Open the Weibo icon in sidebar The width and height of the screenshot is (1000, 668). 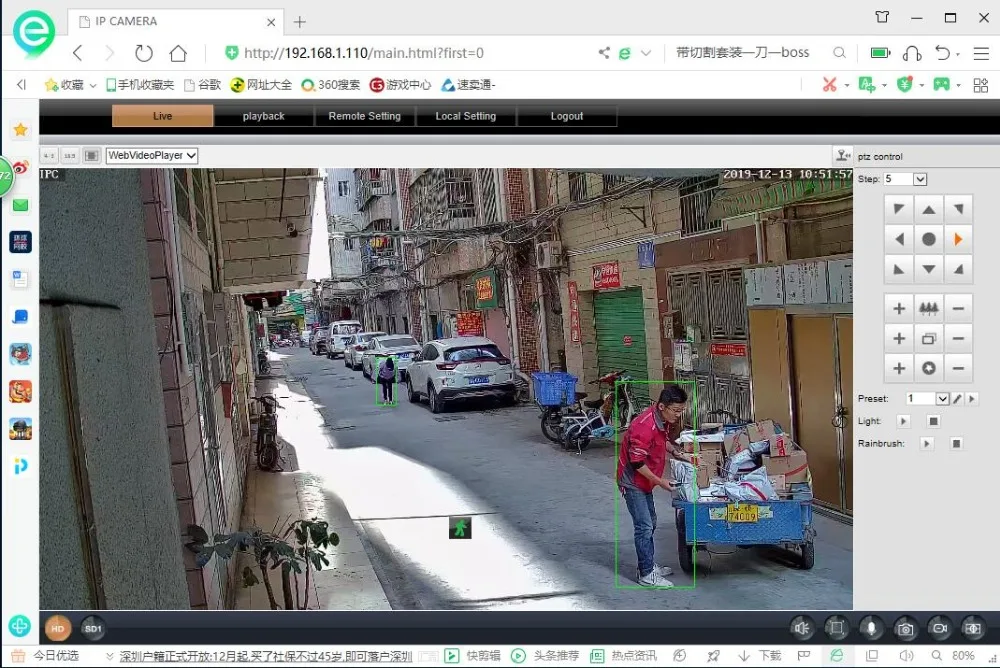coord(20,168)
